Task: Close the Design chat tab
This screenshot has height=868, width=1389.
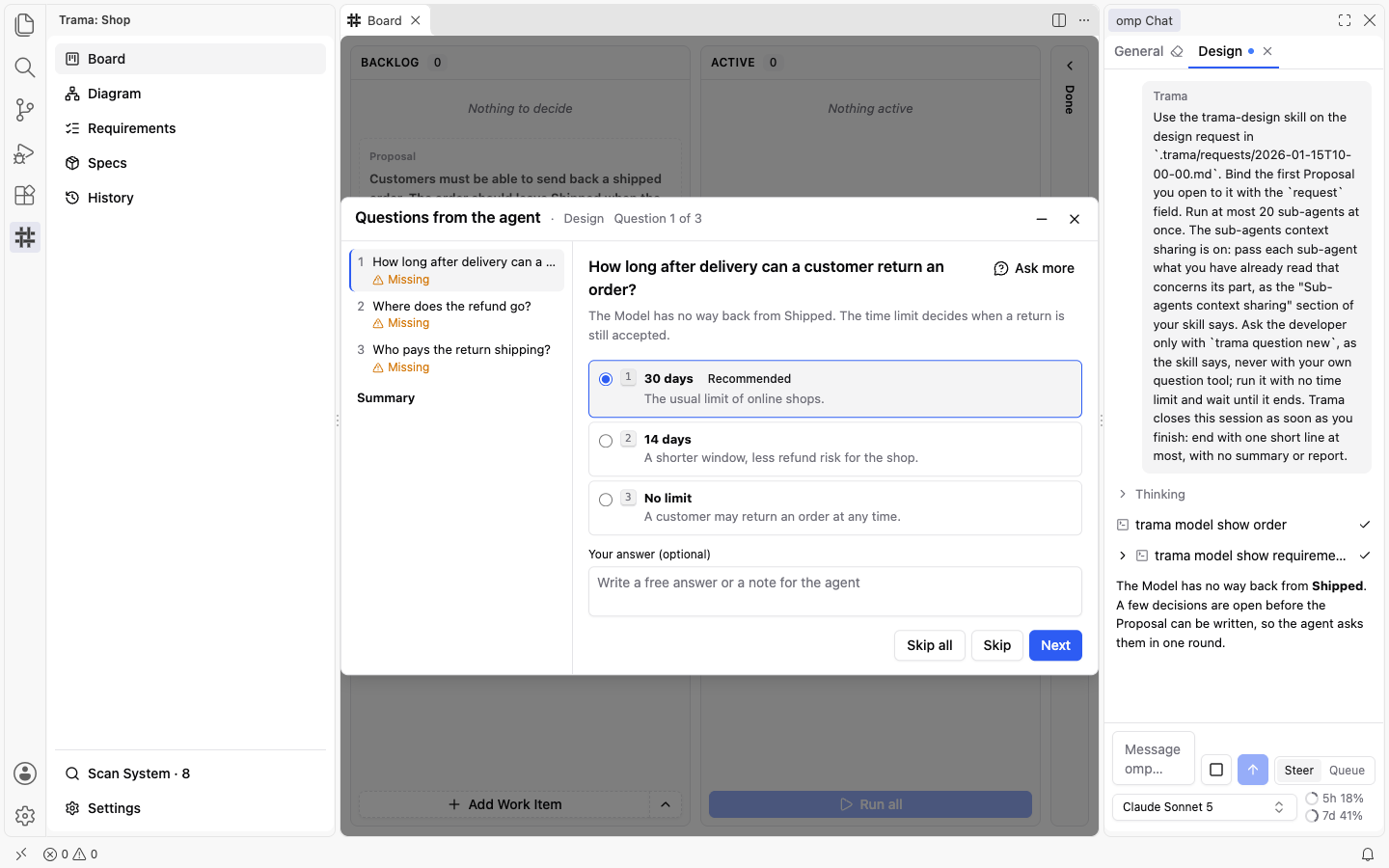Action: [1267, 52]
